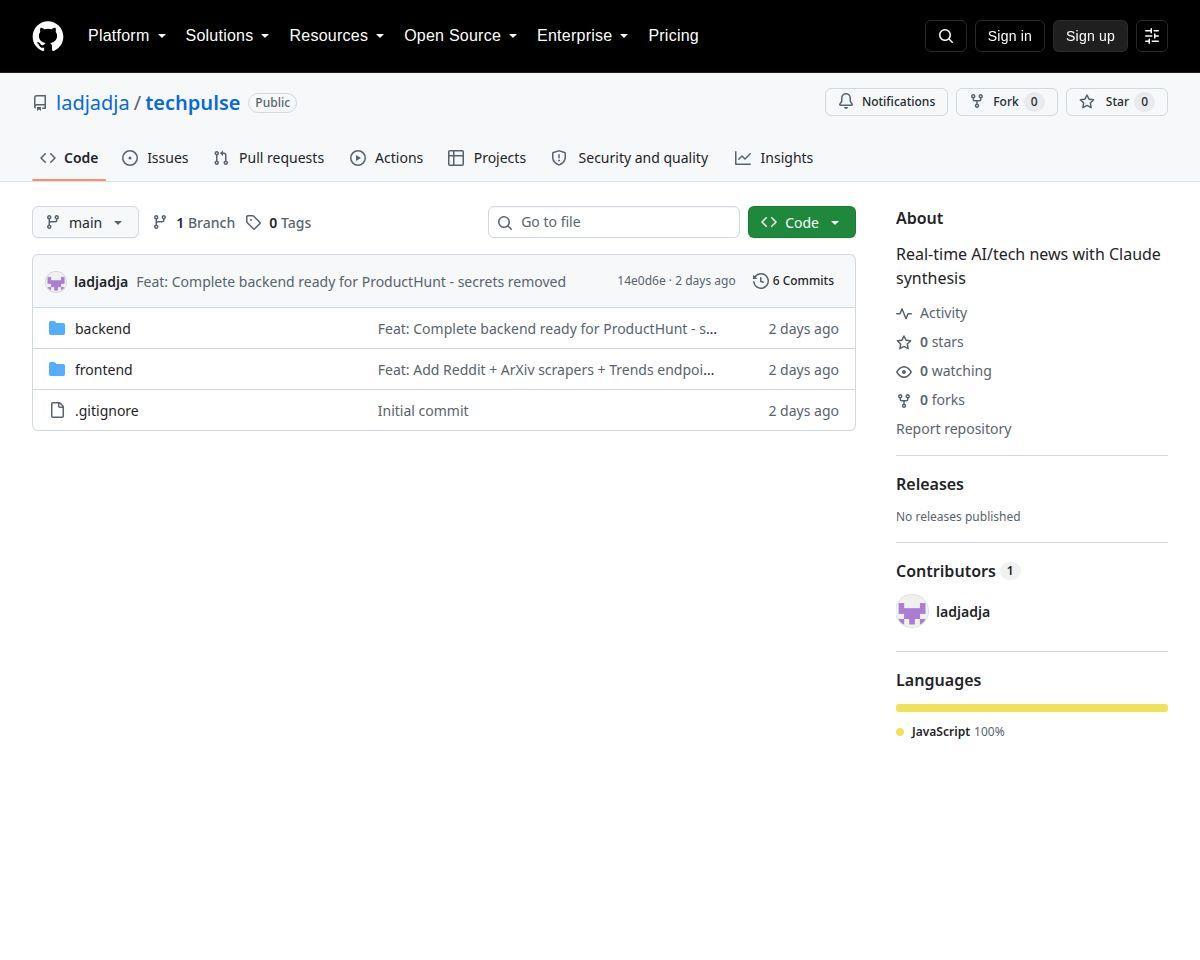Image resolution: width=1200 pixels, height=960 pixels.
Task: Open the Releases heading link
Action: tap(930, 484)
